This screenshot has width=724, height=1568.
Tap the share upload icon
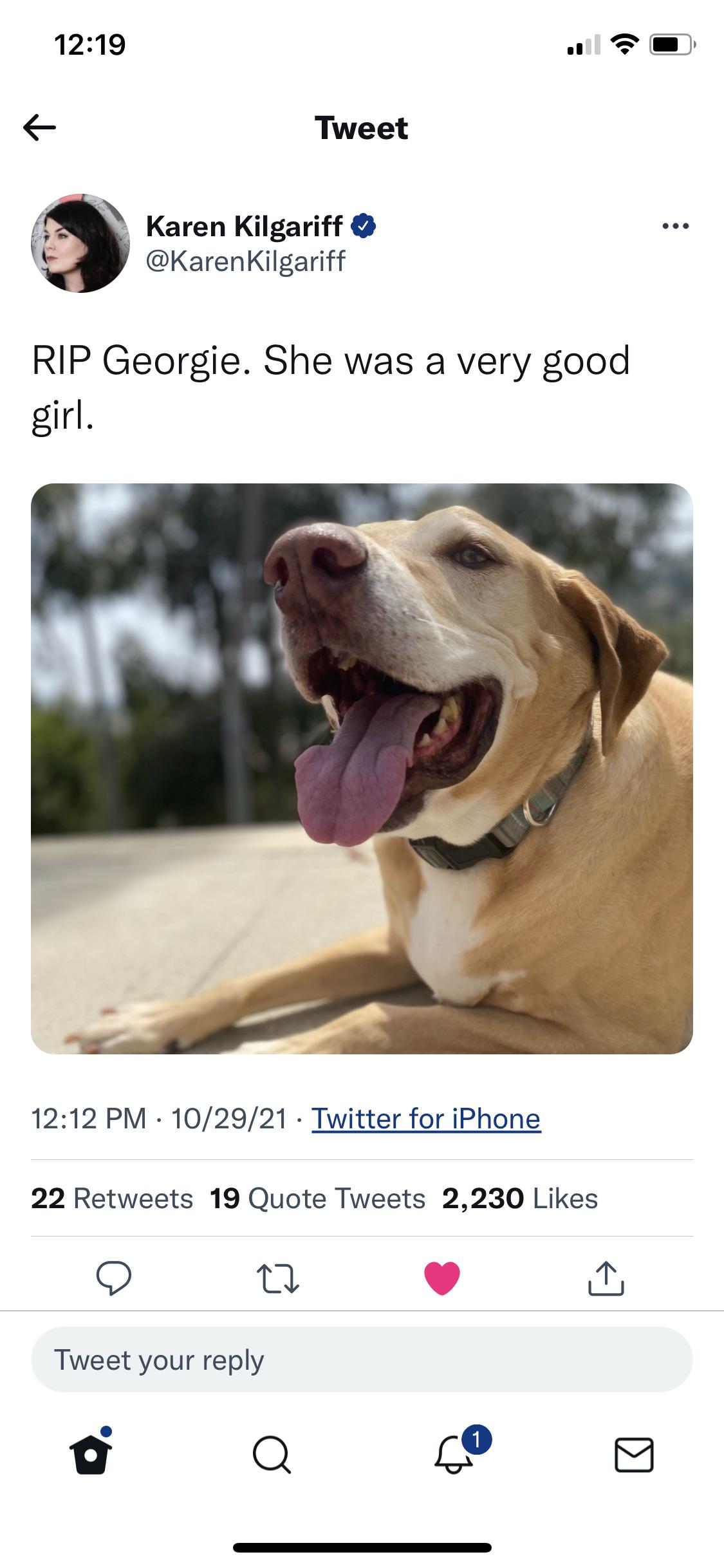tap(606, 1278)
